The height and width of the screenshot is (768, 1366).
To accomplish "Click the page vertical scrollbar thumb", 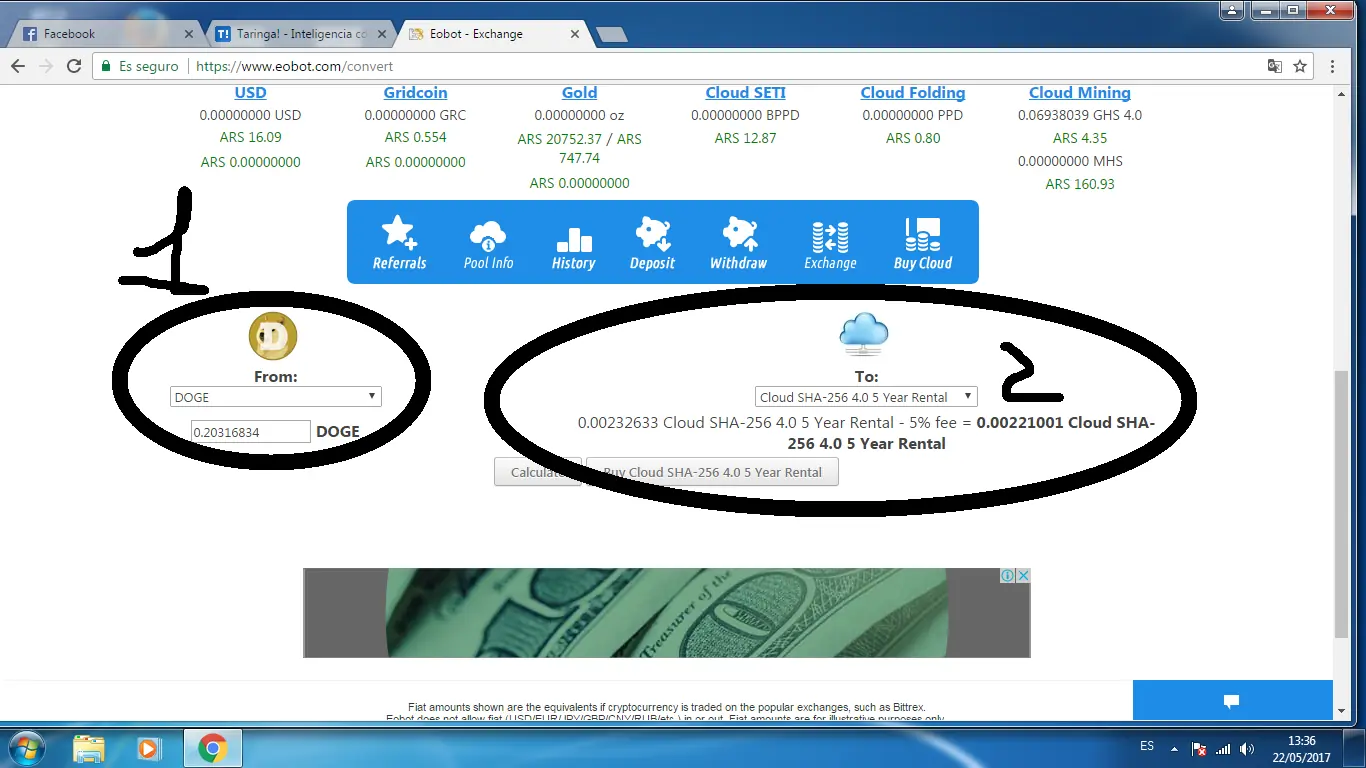I will tap(1341, 504).
